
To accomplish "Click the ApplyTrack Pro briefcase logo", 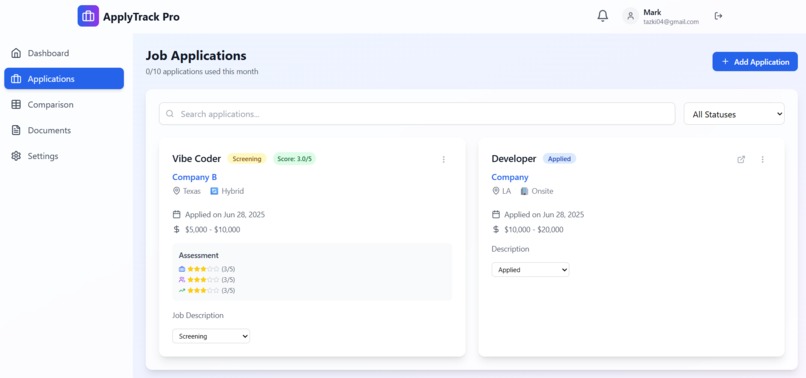I will pyautogui.click(x=88, y=16).
